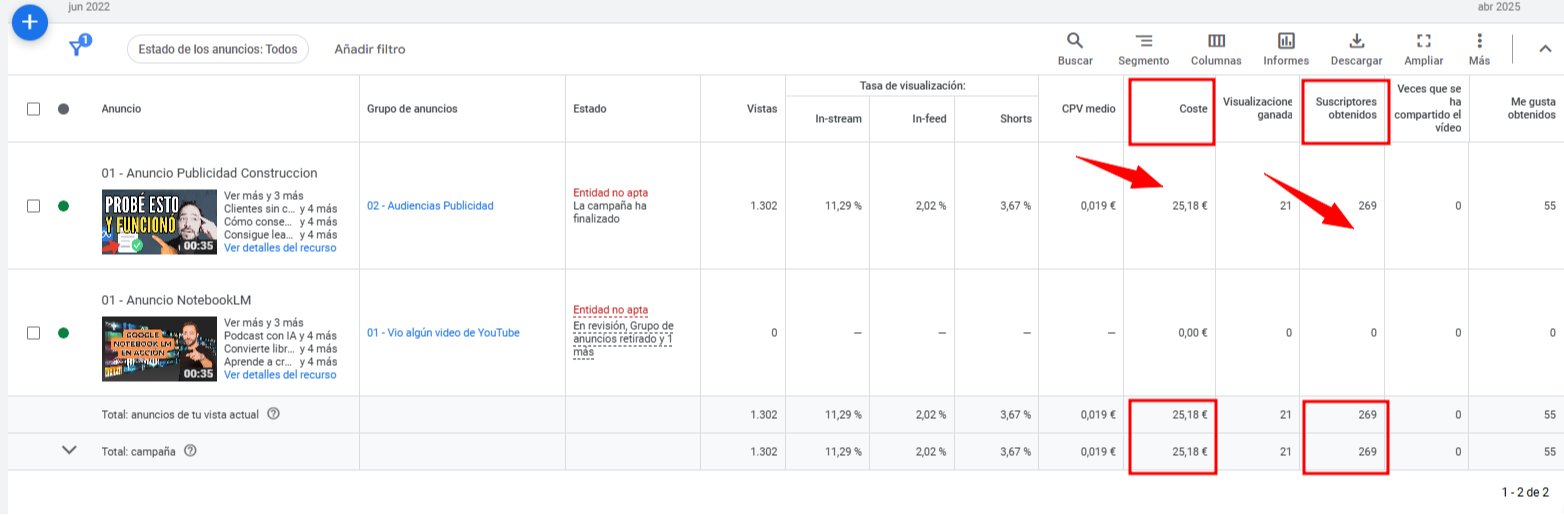Screen dimensions: 1564x515
Task: Click the Ampliar expand icon
Action: (1424, 41)
